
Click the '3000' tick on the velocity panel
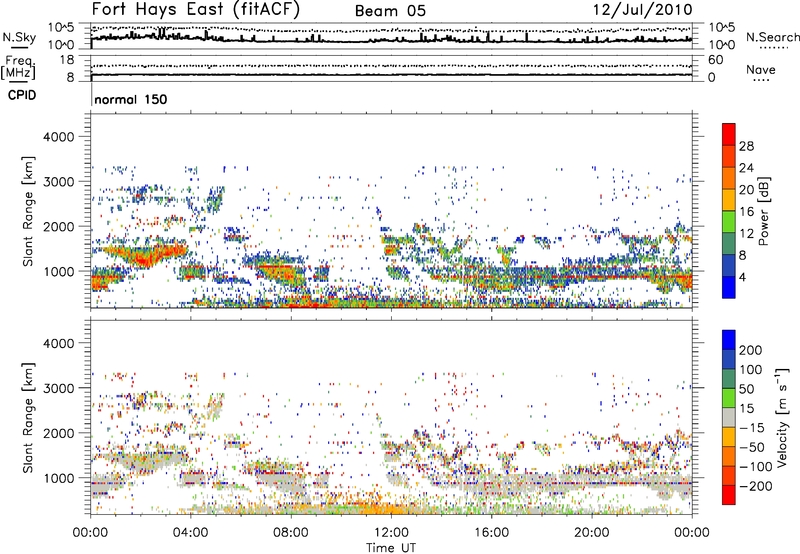point(59,388)
